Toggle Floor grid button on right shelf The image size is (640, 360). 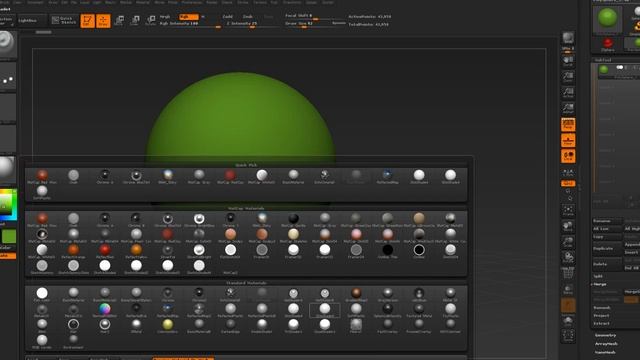(568, 140)
